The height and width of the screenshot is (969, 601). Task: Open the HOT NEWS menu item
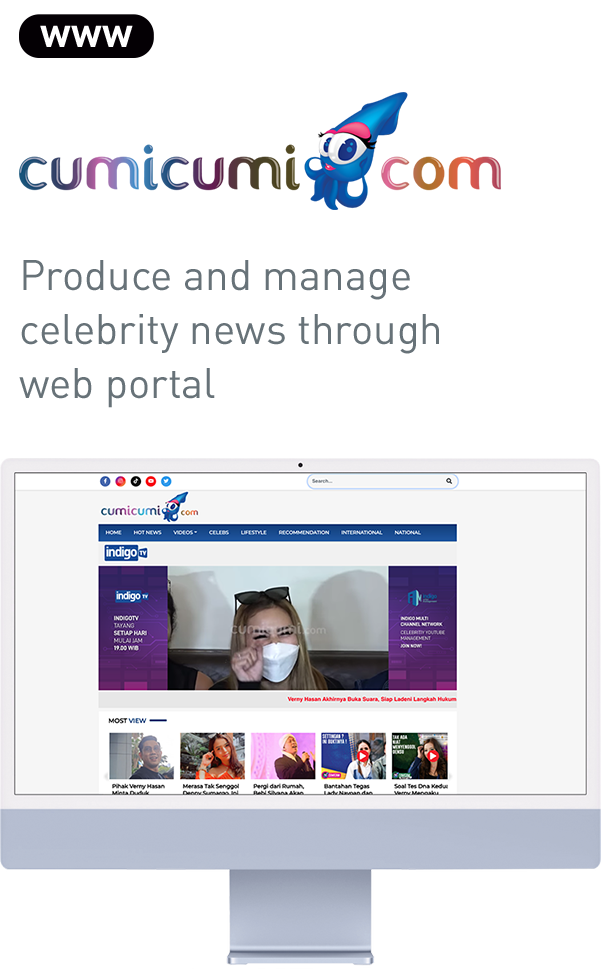click(147, 533)
